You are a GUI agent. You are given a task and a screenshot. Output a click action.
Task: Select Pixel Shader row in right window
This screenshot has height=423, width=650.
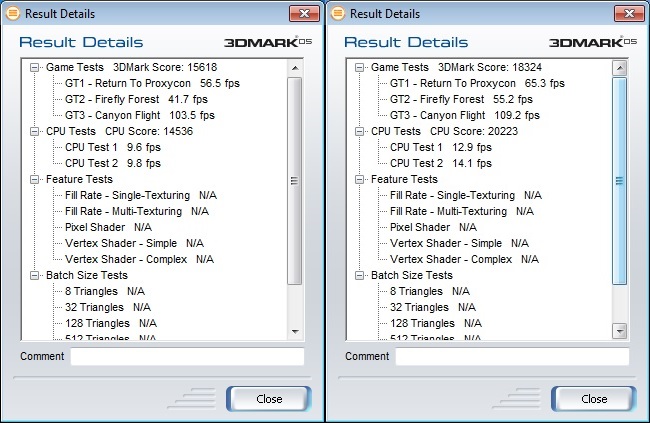(x=434, y=227)
